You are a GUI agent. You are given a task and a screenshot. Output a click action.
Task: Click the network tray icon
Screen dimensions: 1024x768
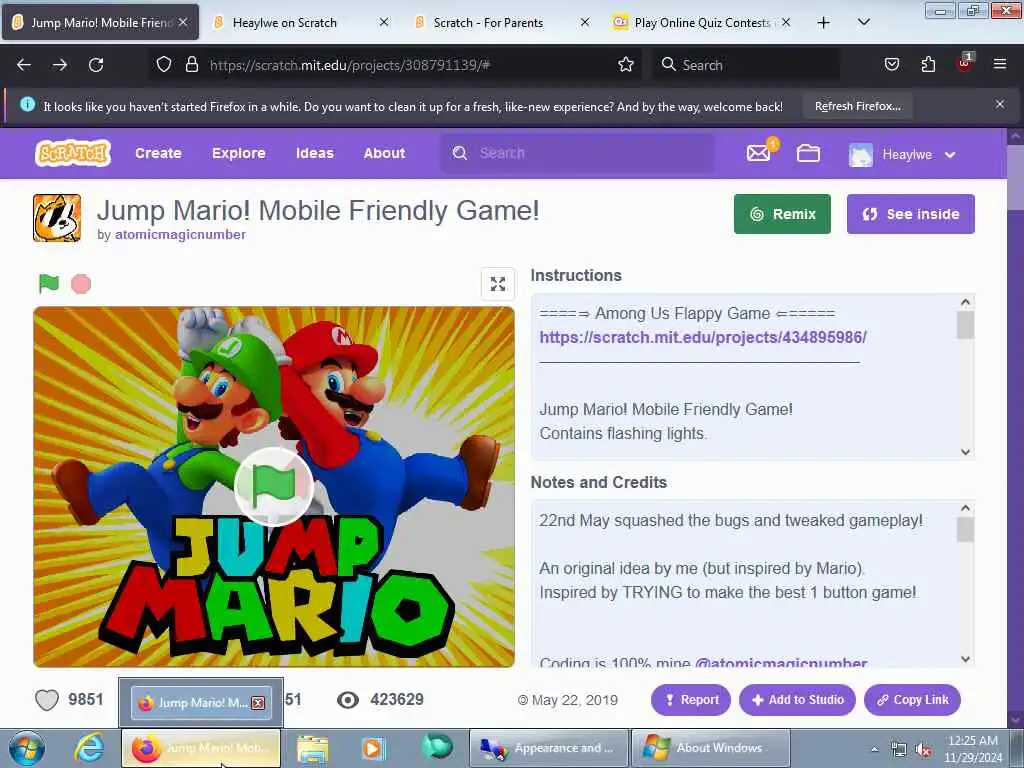[899, 750]
